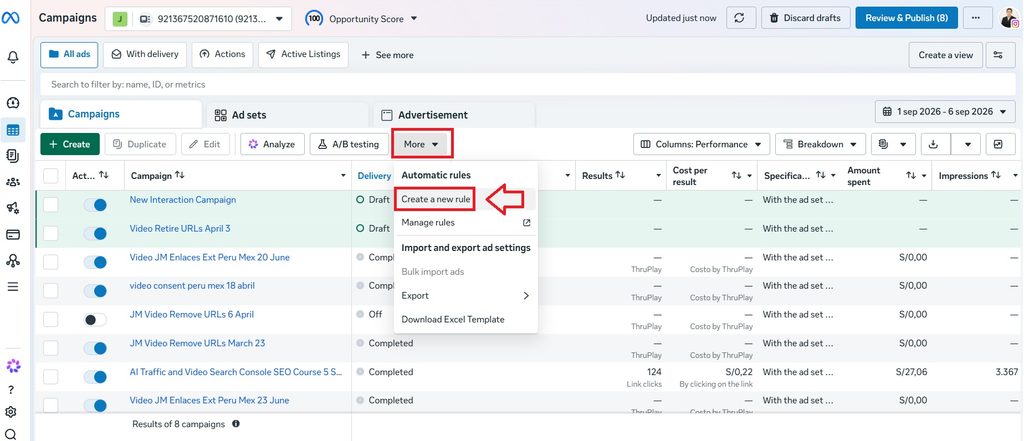This screenshot has height=441, width=1024.
Task: Click the Meta logo icon
Action: (11, 18)
